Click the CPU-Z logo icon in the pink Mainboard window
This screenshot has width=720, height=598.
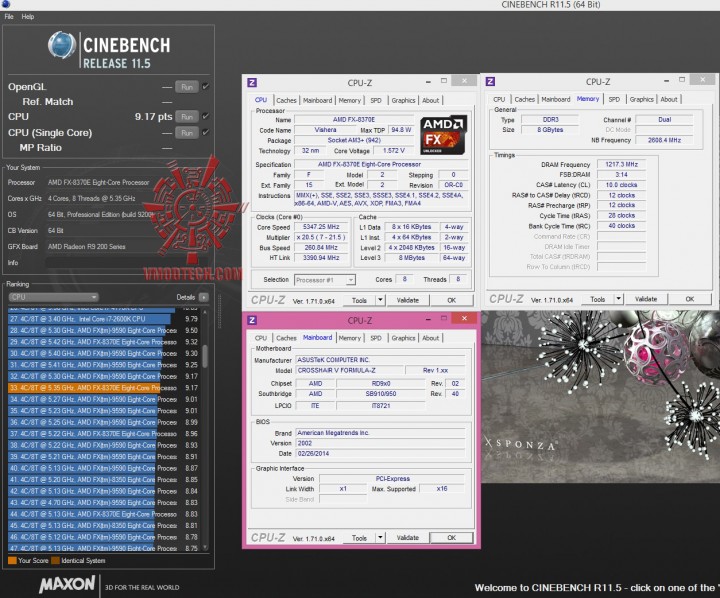252,320
